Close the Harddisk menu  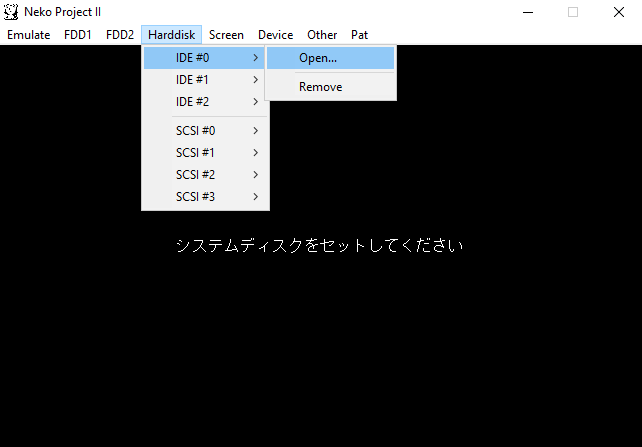(x=172, y=35)
